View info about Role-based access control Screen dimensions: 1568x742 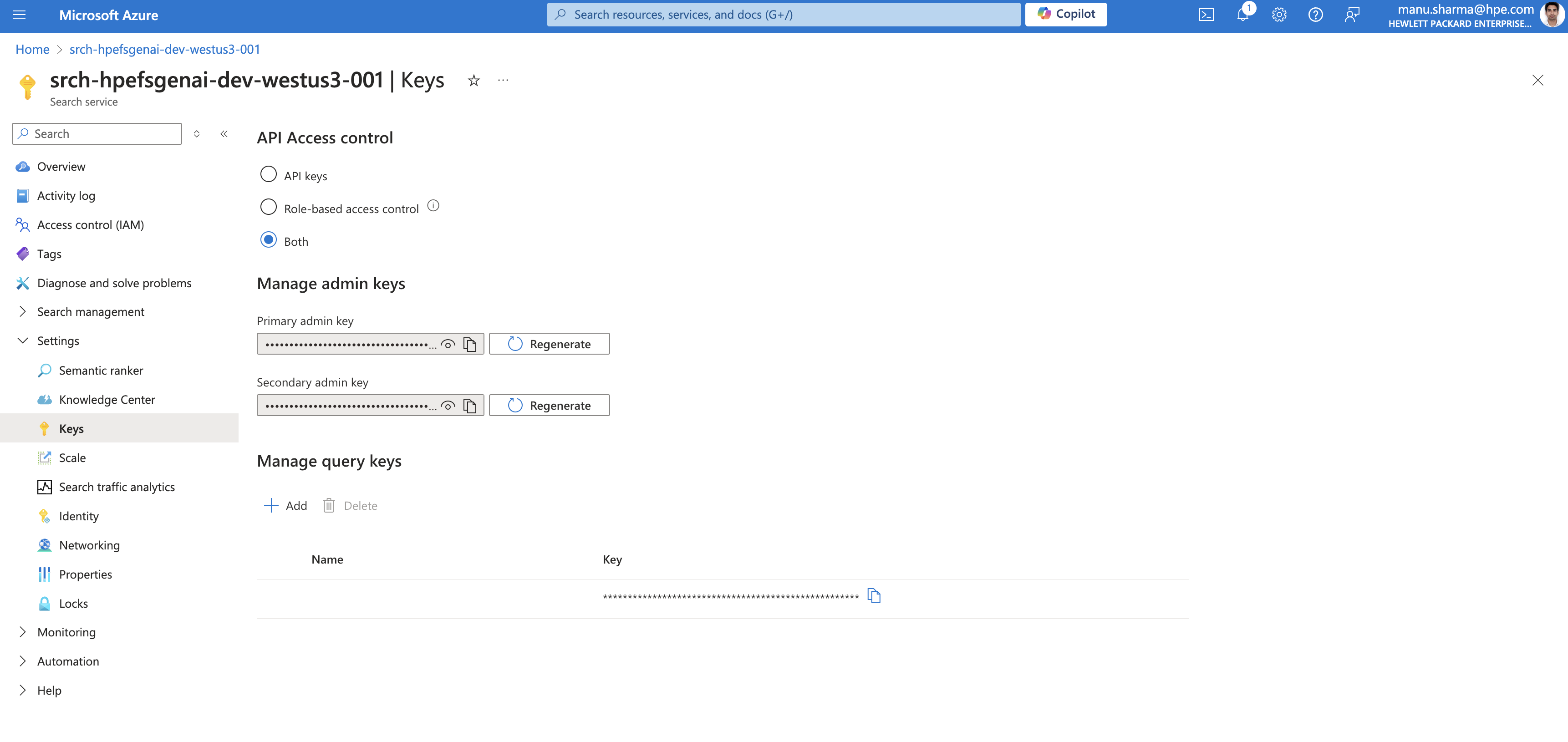tap(433, 206)
